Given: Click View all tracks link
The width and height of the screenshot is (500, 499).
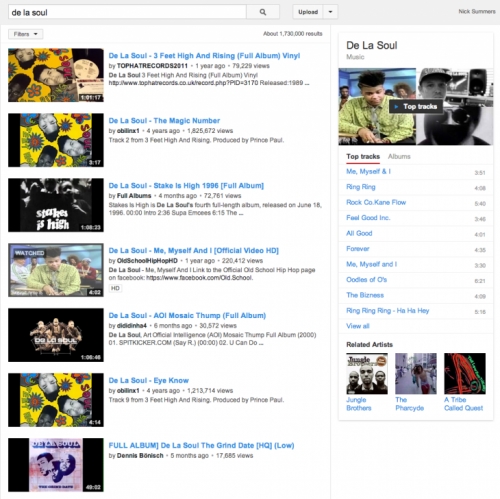Looking at the screenshot, I should 358,326.
